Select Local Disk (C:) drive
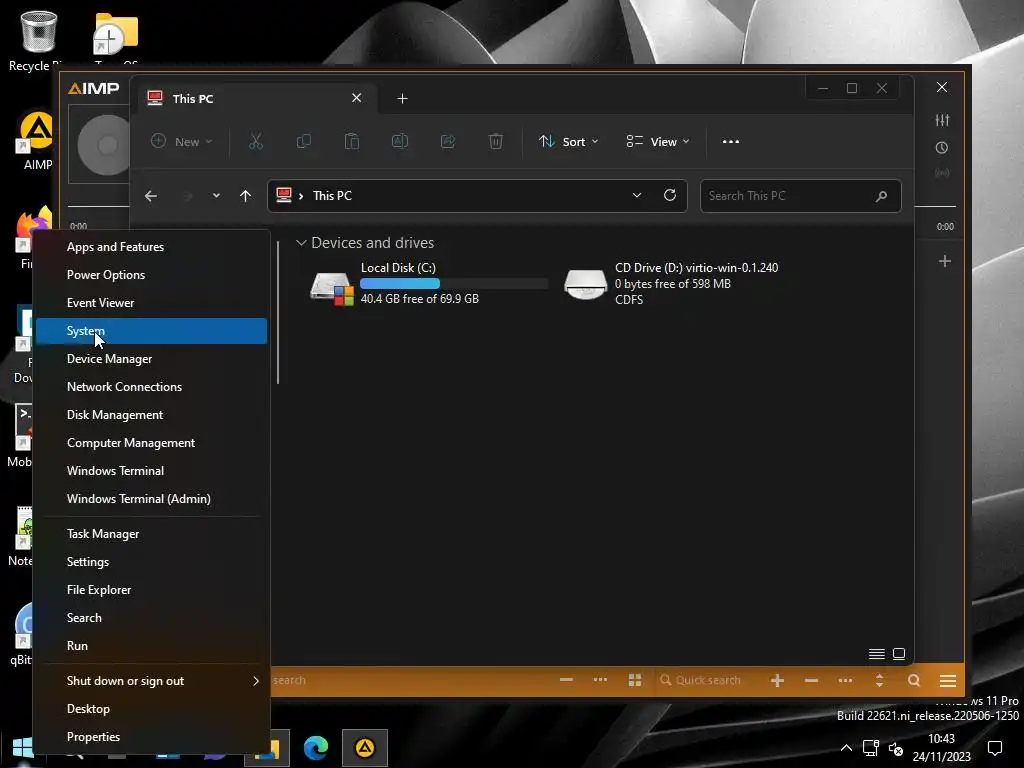The height and width of the screenshot is (768, 1024). (427, 283)
